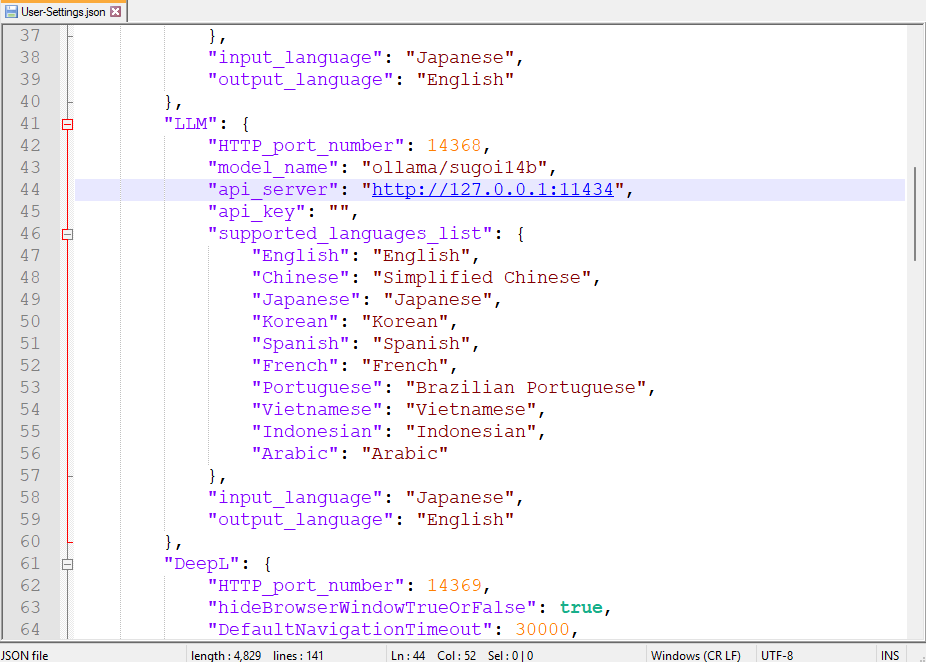Click the "ollama/sugoi14b" model name value
This screenshot has height=662, width=926.
pos(455,168)
